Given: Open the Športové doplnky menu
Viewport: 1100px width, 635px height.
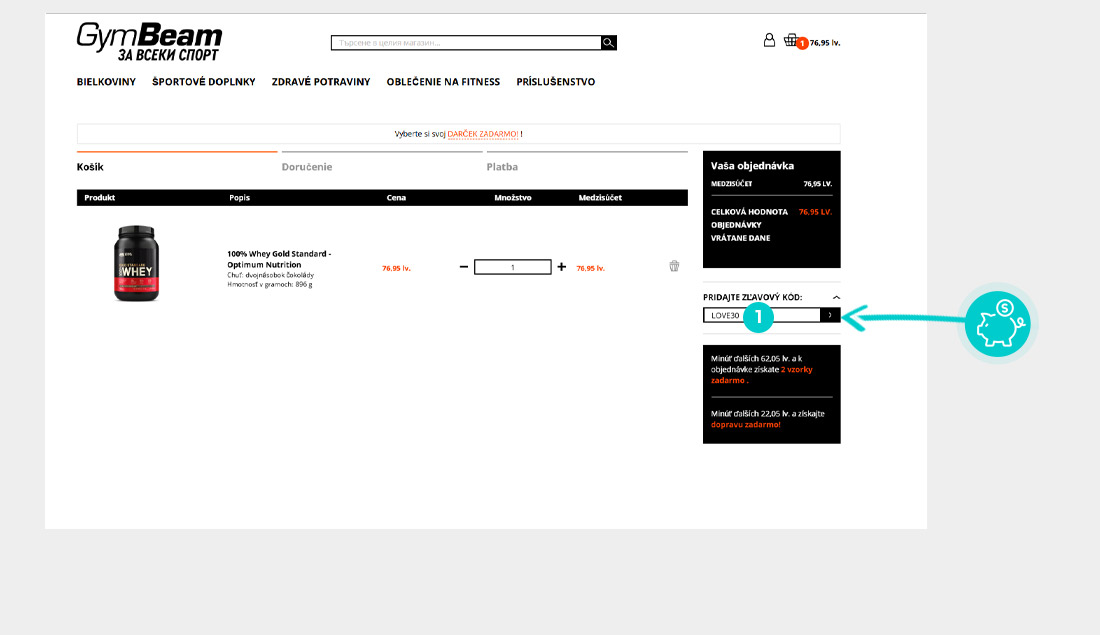Looking at the screenshot, I should click(203, 82).
